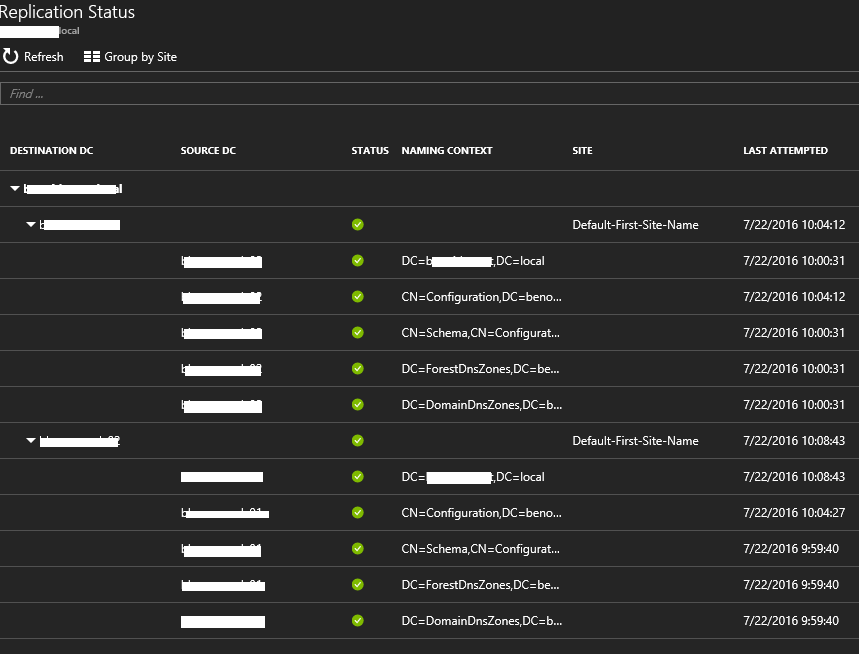
Task: Click into the Find search field
Action: (430, 94)
